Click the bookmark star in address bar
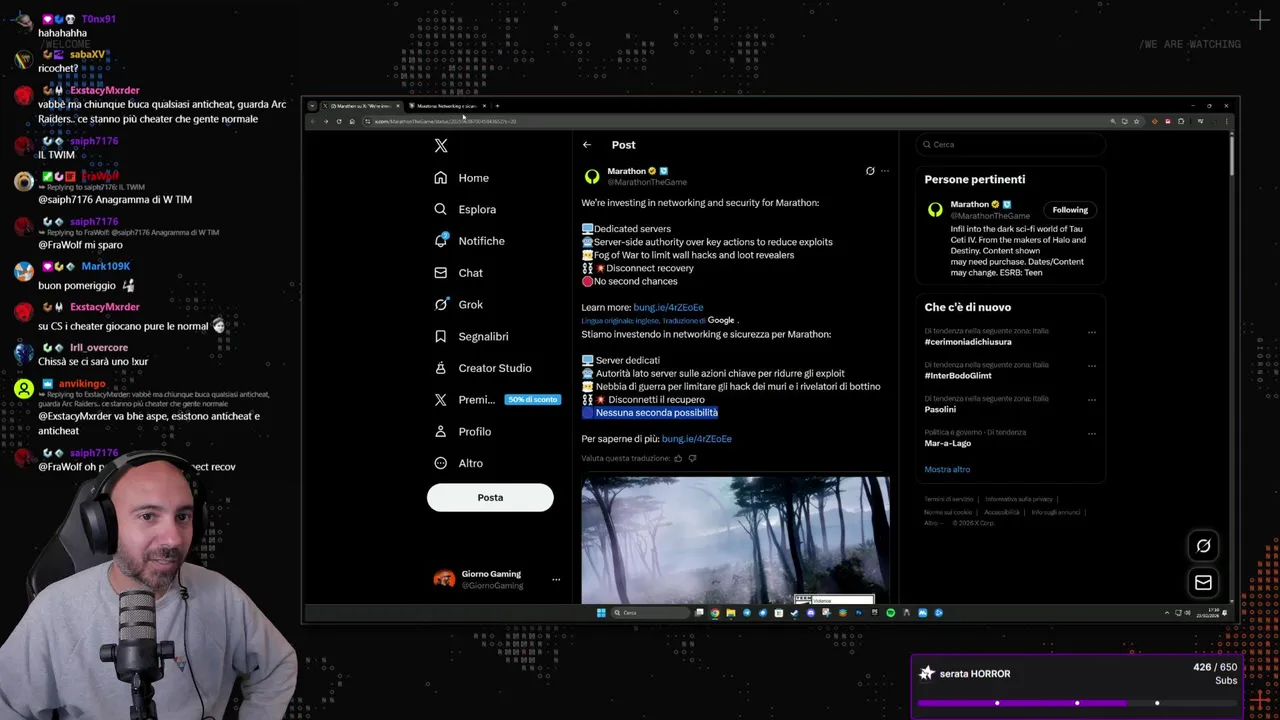 1136,121
